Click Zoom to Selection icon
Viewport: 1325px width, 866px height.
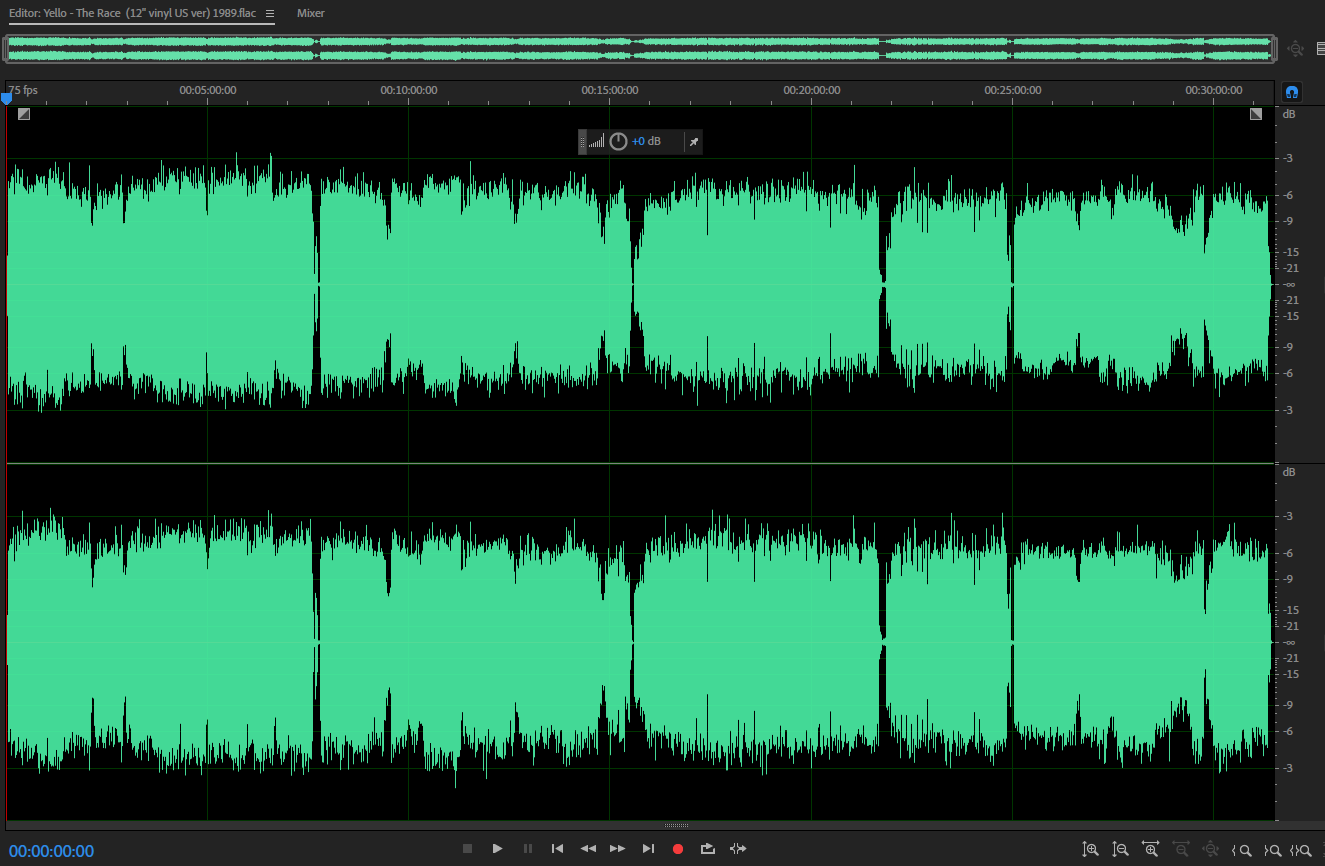pos(1302,850)
